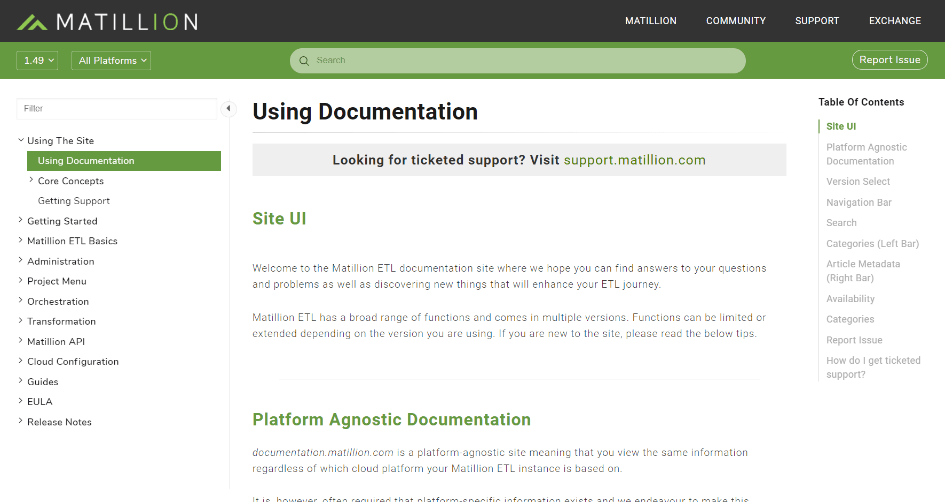Expand the EULA chevron

pyautogui.click(x=20, y=401)
